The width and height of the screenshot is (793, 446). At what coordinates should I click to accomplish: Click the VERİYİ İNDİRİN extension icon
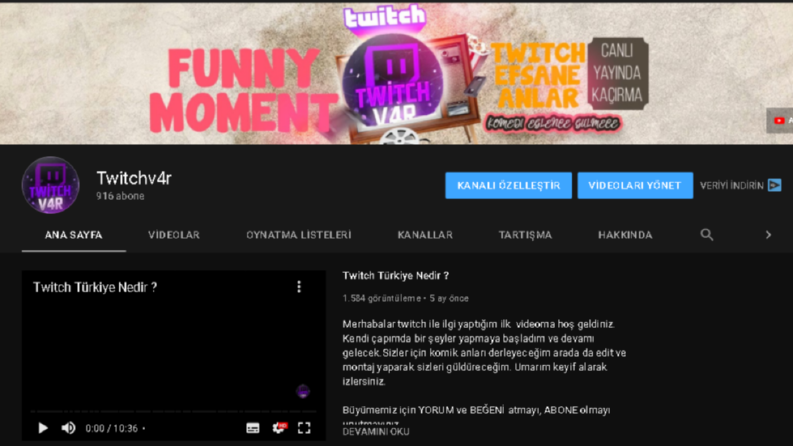[x=774, y=185]
